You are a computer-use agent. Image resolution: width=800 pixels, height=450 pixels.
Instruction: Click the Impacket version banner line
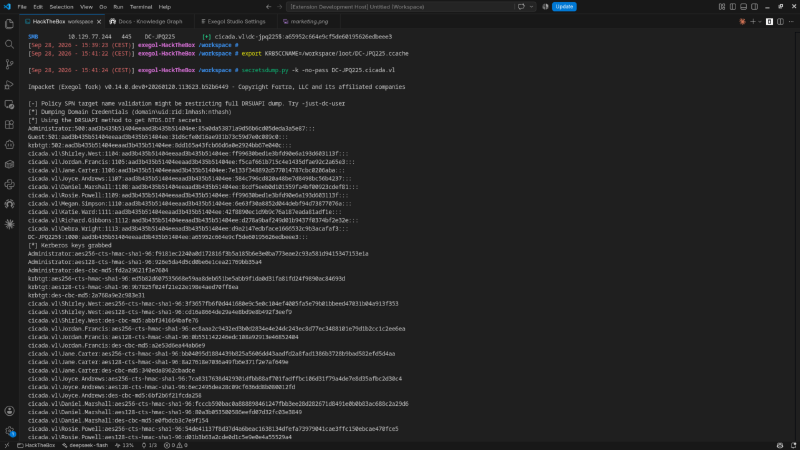pos(216,87)
